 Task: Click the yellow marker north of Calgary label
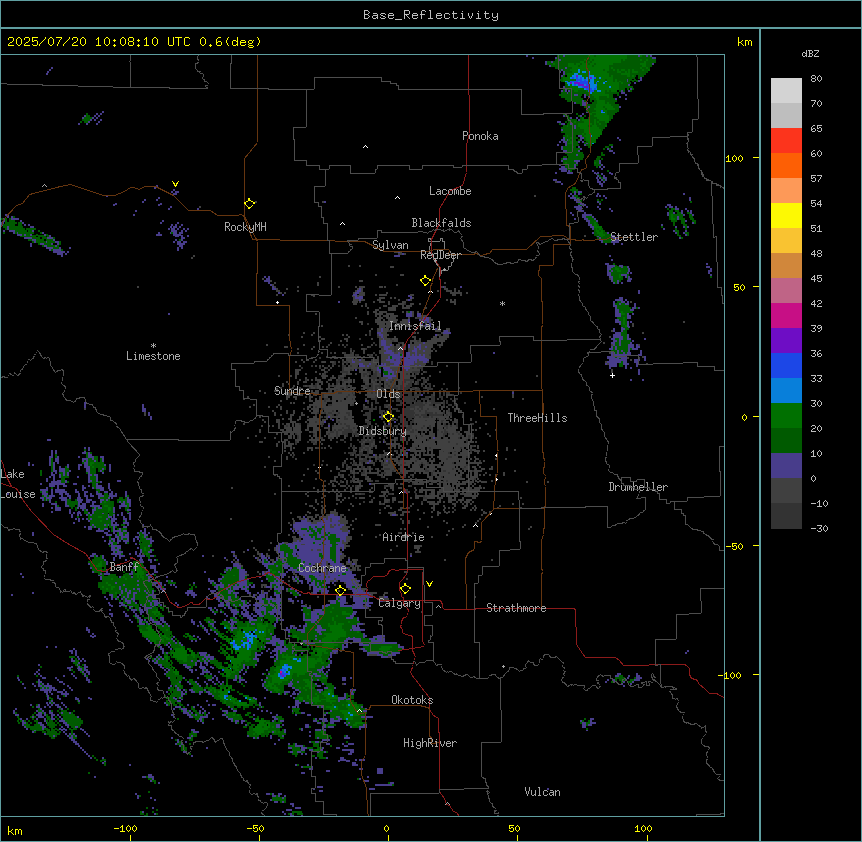(x=405, y=589)
